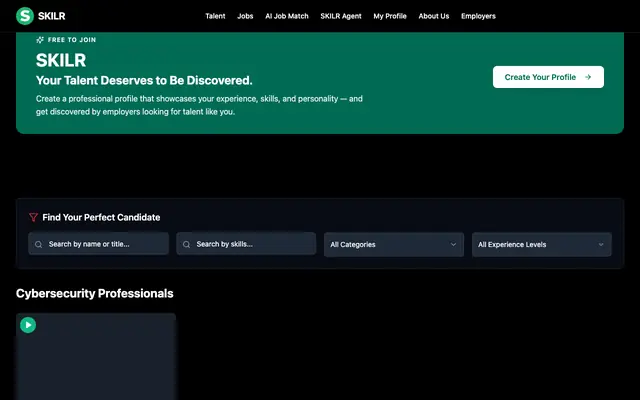The height and width of the screenshot is (400, 640).
Task: Focus the Search by name or title field
Action: click(x=98, y=244)
